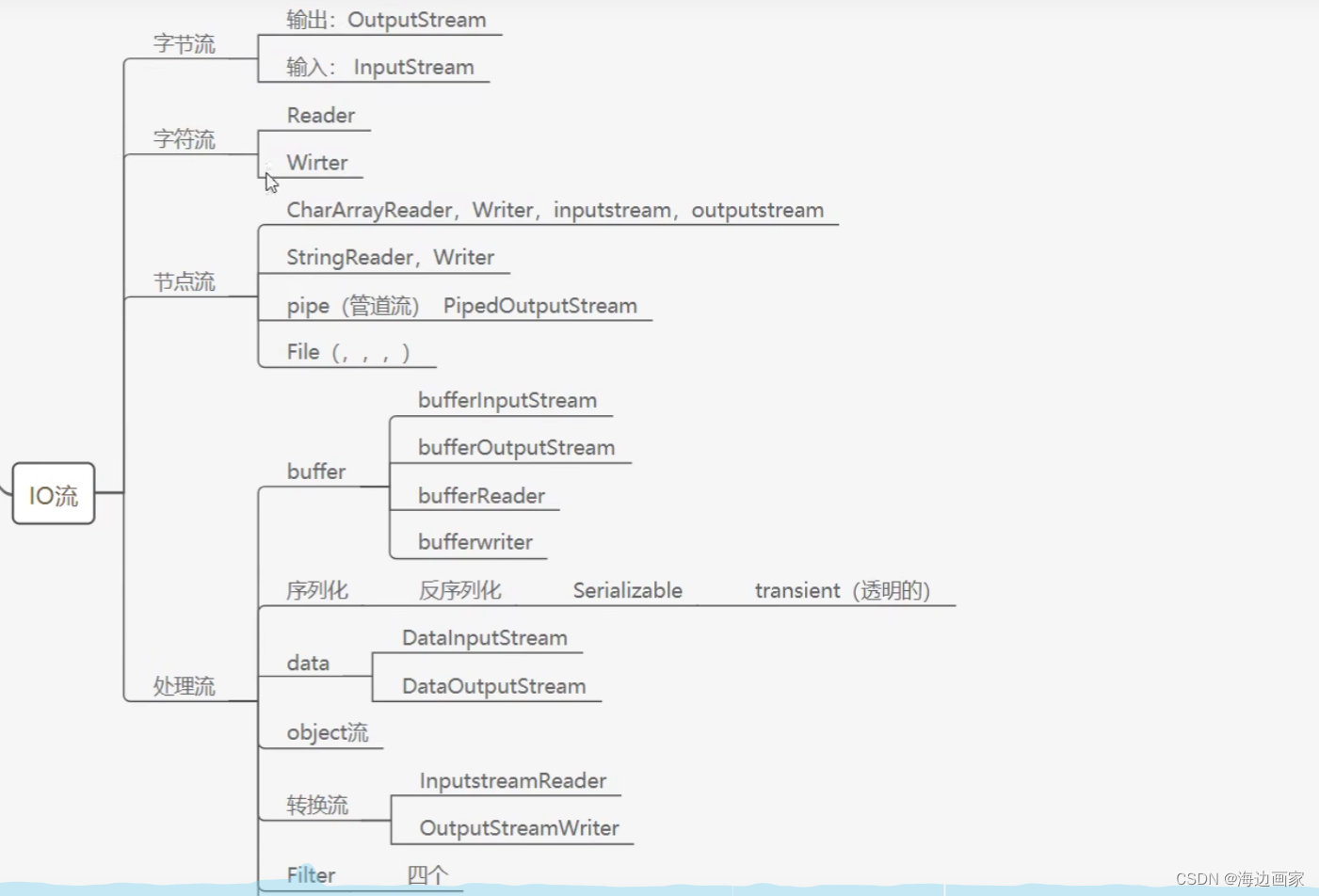1319x896 pixels.
Task: Select the Filter node
Action: [311, 875]
